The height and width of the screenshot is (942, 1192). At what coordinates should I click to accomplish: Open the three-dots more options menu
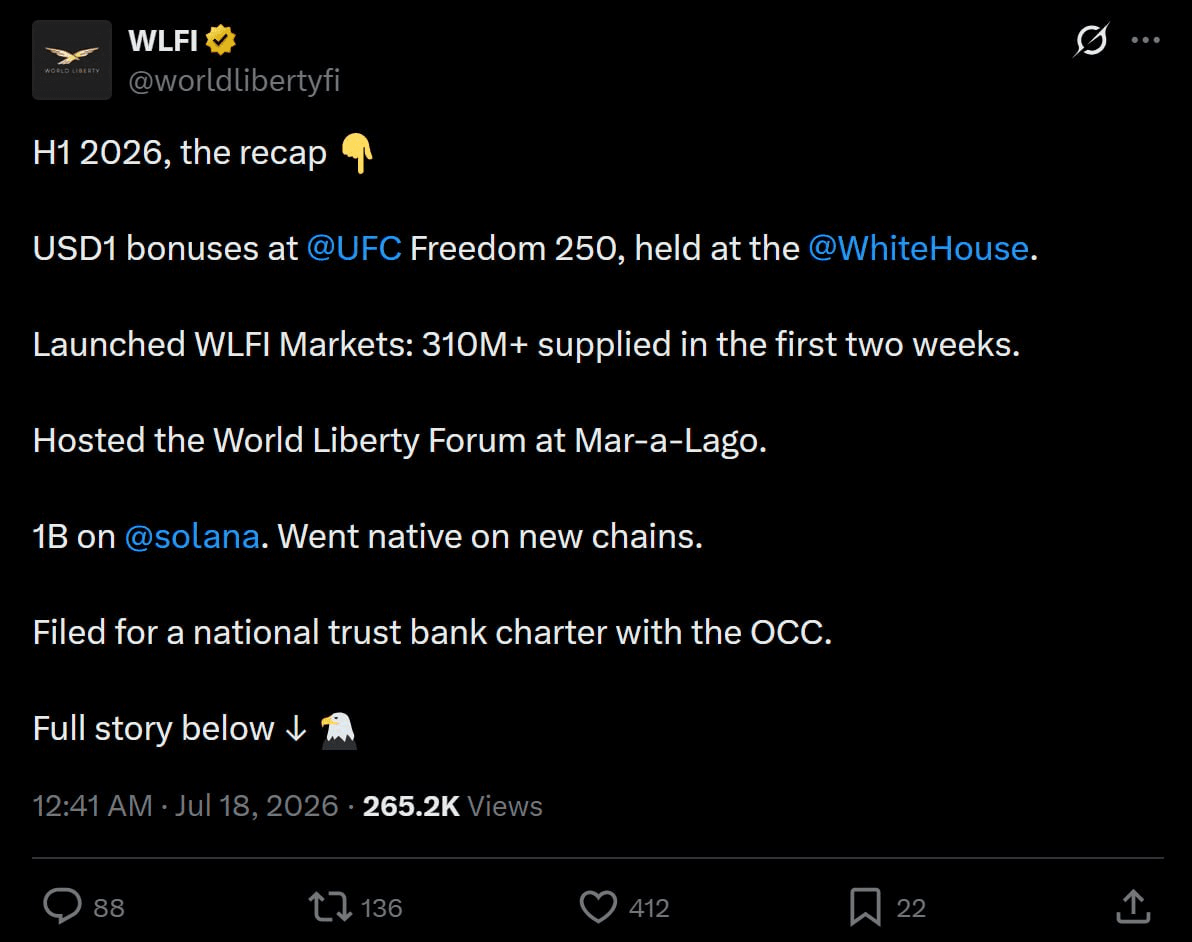pos(1146,40)
